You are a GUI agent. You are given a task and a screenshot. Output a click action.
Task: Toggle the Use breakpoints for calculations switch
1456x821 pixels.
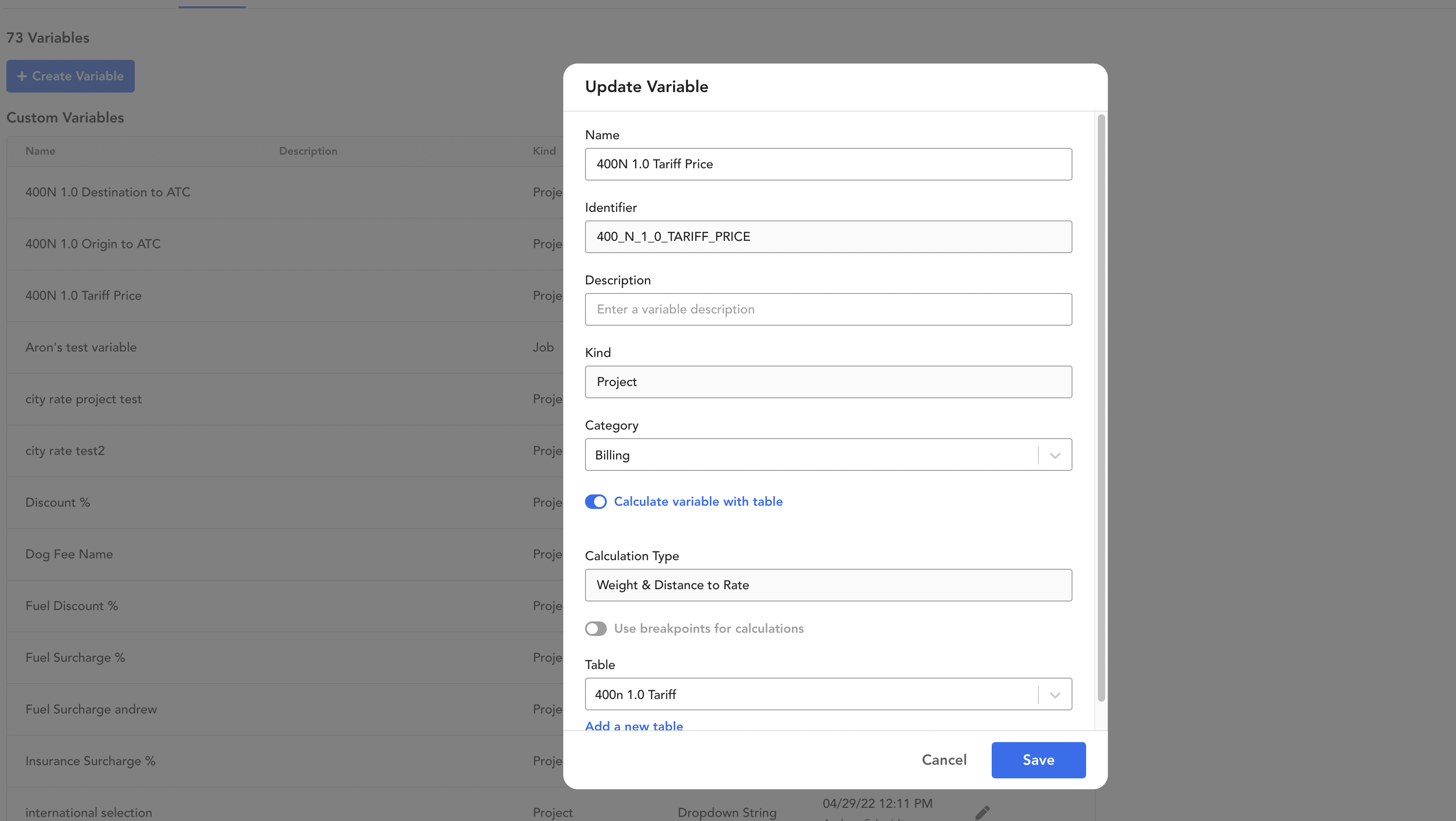[596, 628]
